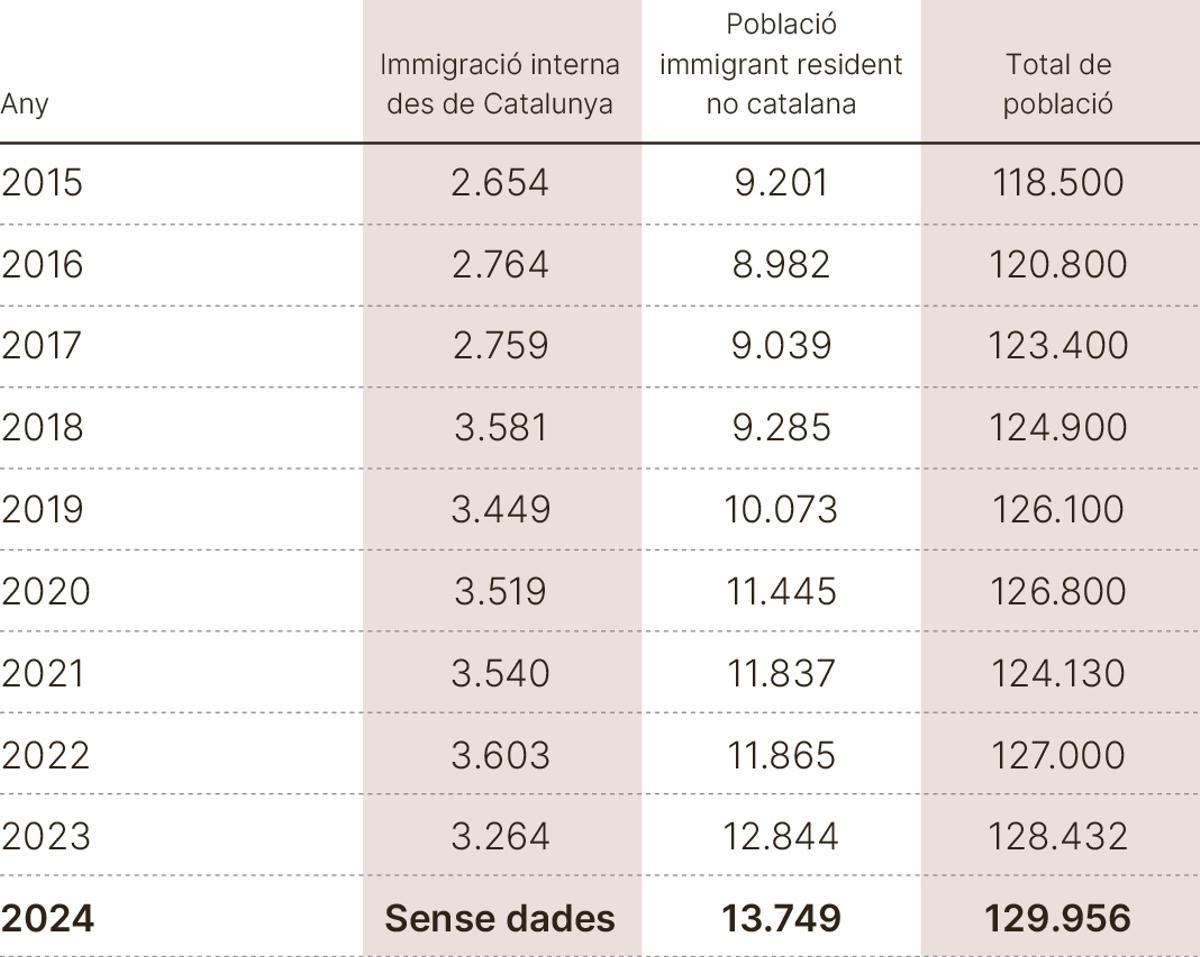
Task: Click the 2015 year row label
Action: click(x=42, y=183)
